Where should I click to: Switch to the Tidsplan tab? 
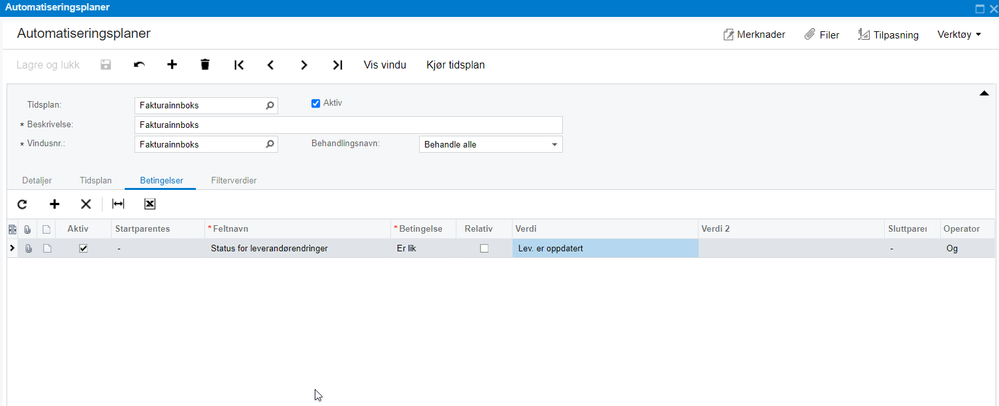tap(96, 180)
